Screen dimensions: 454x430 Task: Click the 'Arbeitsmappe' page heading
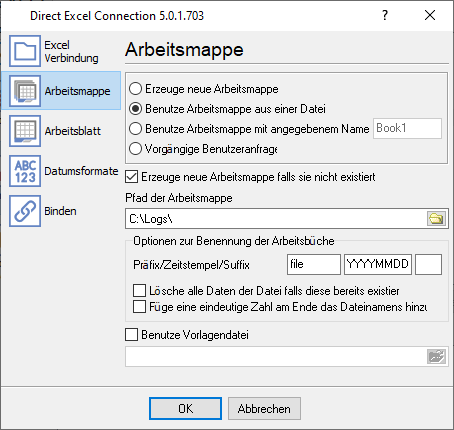point(184,50)
